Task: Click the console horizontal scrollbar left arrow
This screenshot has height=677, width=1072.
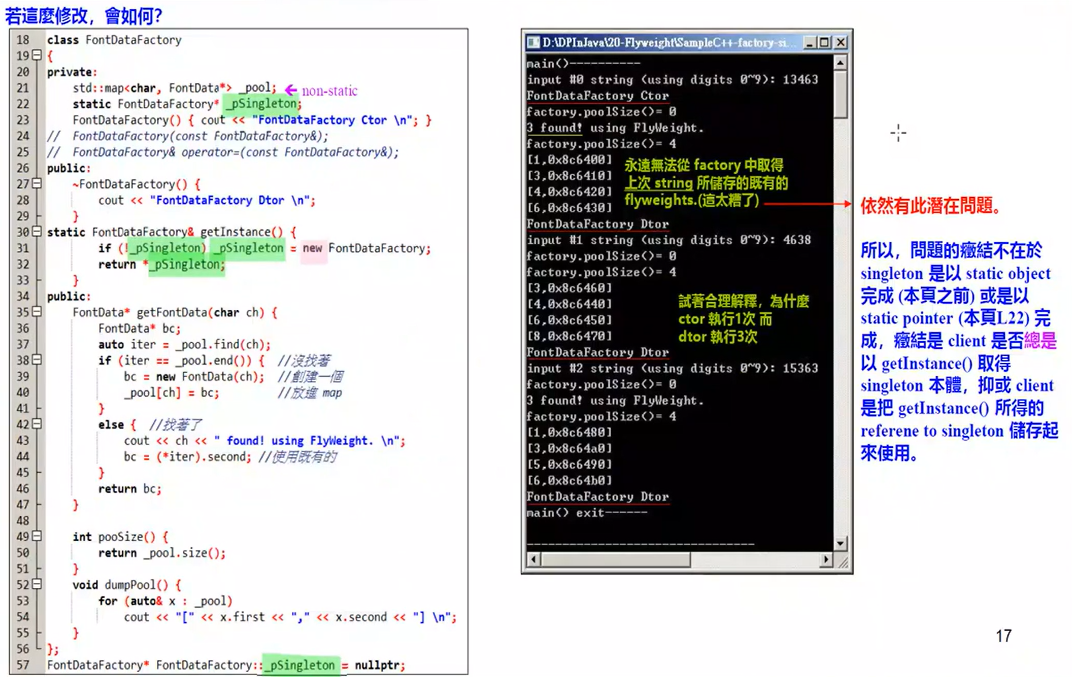Action: 534,559
